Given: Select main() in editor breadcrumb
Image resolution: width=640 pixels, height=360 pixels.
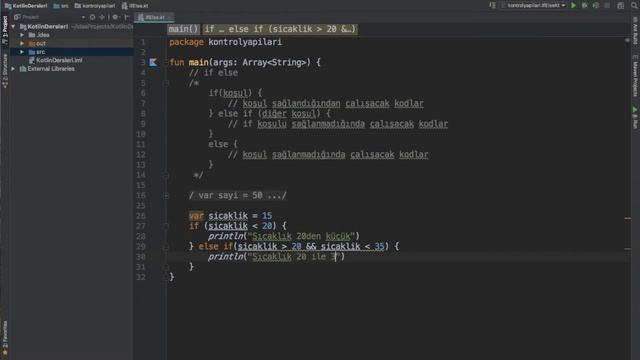Looking at the screenshot, I should point(183,29).
